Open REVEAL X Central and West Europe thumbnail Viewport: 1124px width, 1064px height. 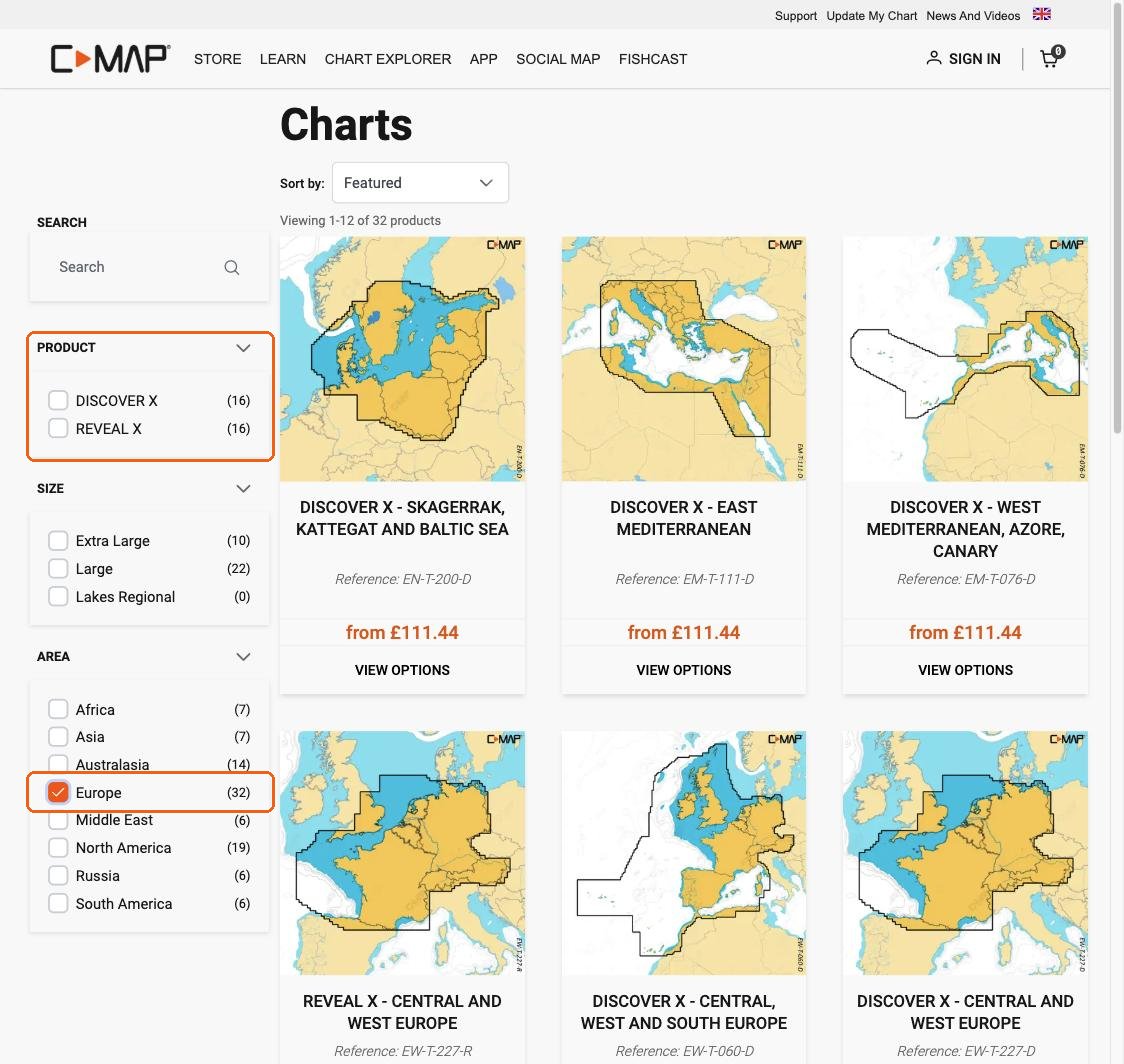click(x=402, y=852)
